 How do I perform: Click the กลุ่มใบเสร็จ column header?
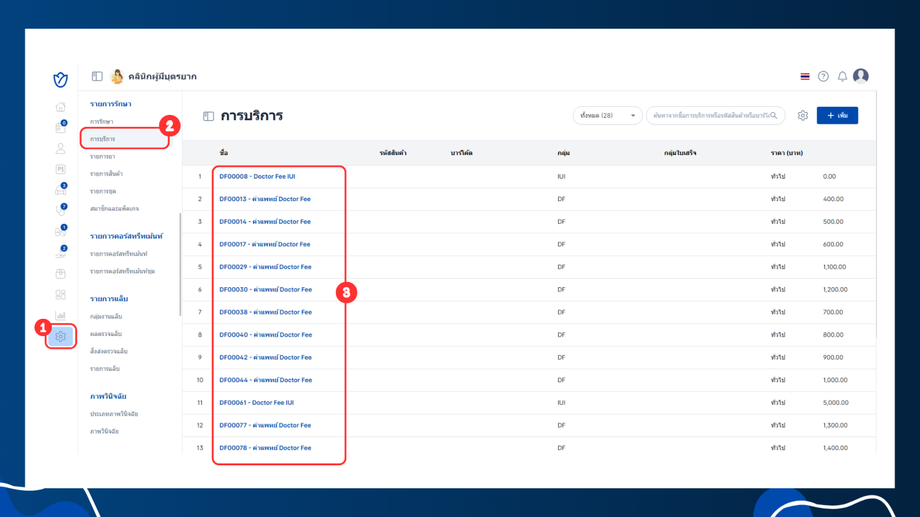point(680,153)
